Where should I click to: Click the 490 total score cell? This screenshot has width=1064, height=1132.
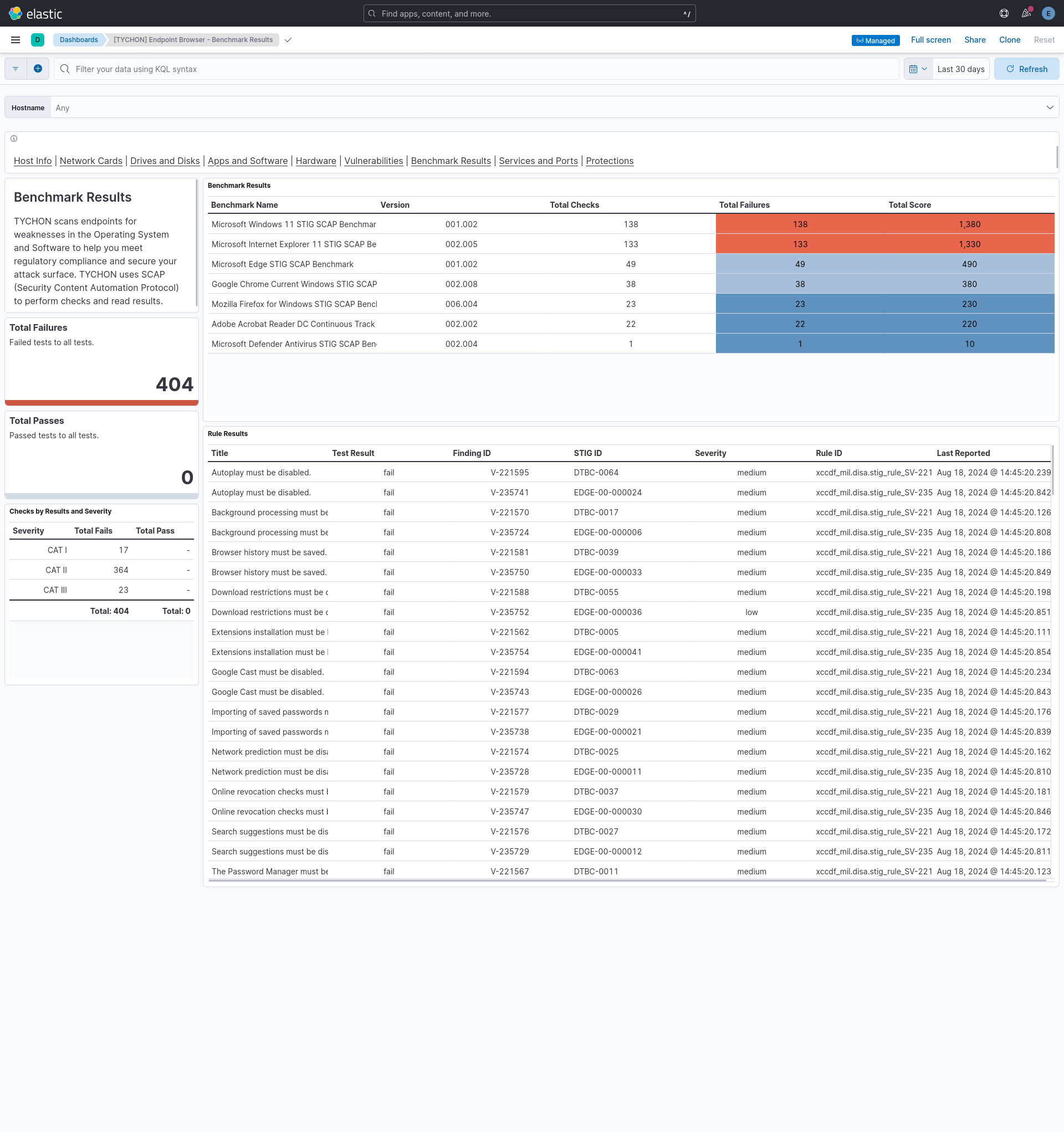969,264
